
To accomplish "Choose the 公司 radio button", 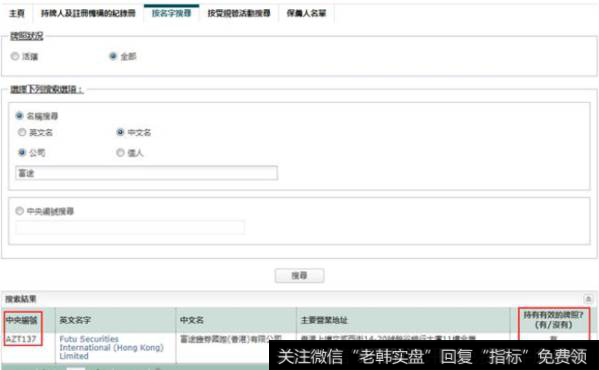I will 22,153.
